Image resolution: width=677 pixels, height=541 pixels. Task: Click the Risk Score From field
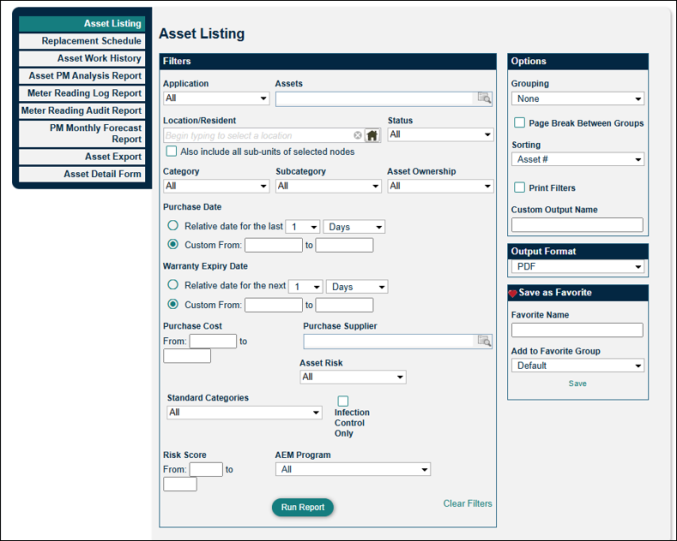point(206,469)
